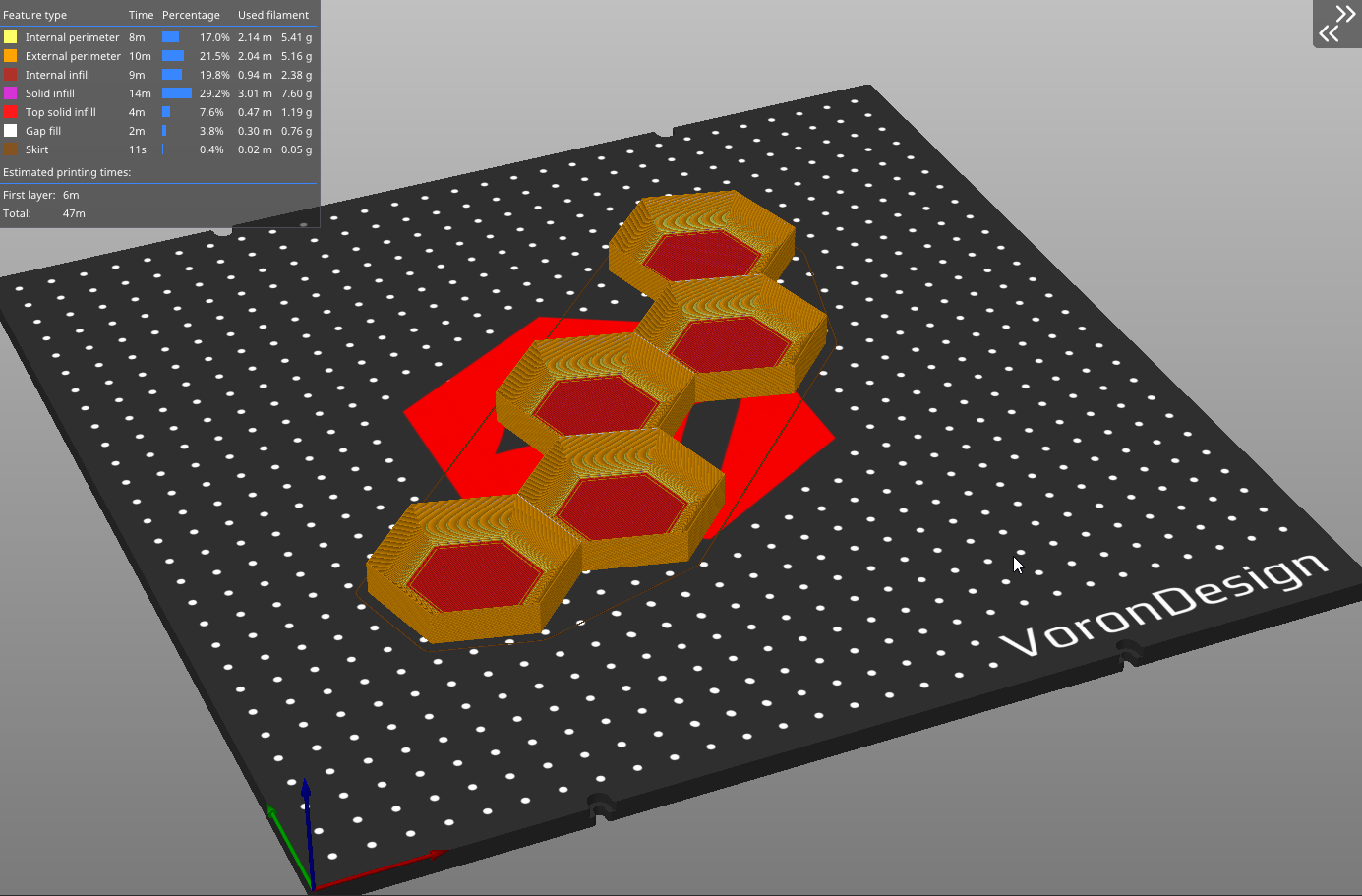Click the "7.60 g" Solid infill weight
1362x896 pixels.
(x=296, y=93)
